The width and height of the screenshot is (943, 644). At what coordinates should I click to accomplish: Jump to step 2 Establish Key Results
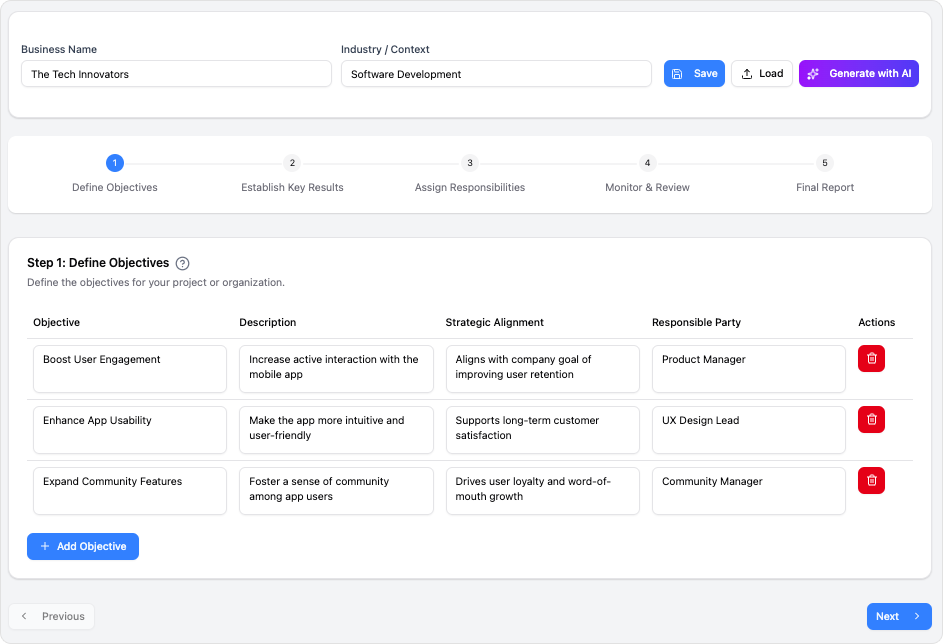(x=292, y=174)
